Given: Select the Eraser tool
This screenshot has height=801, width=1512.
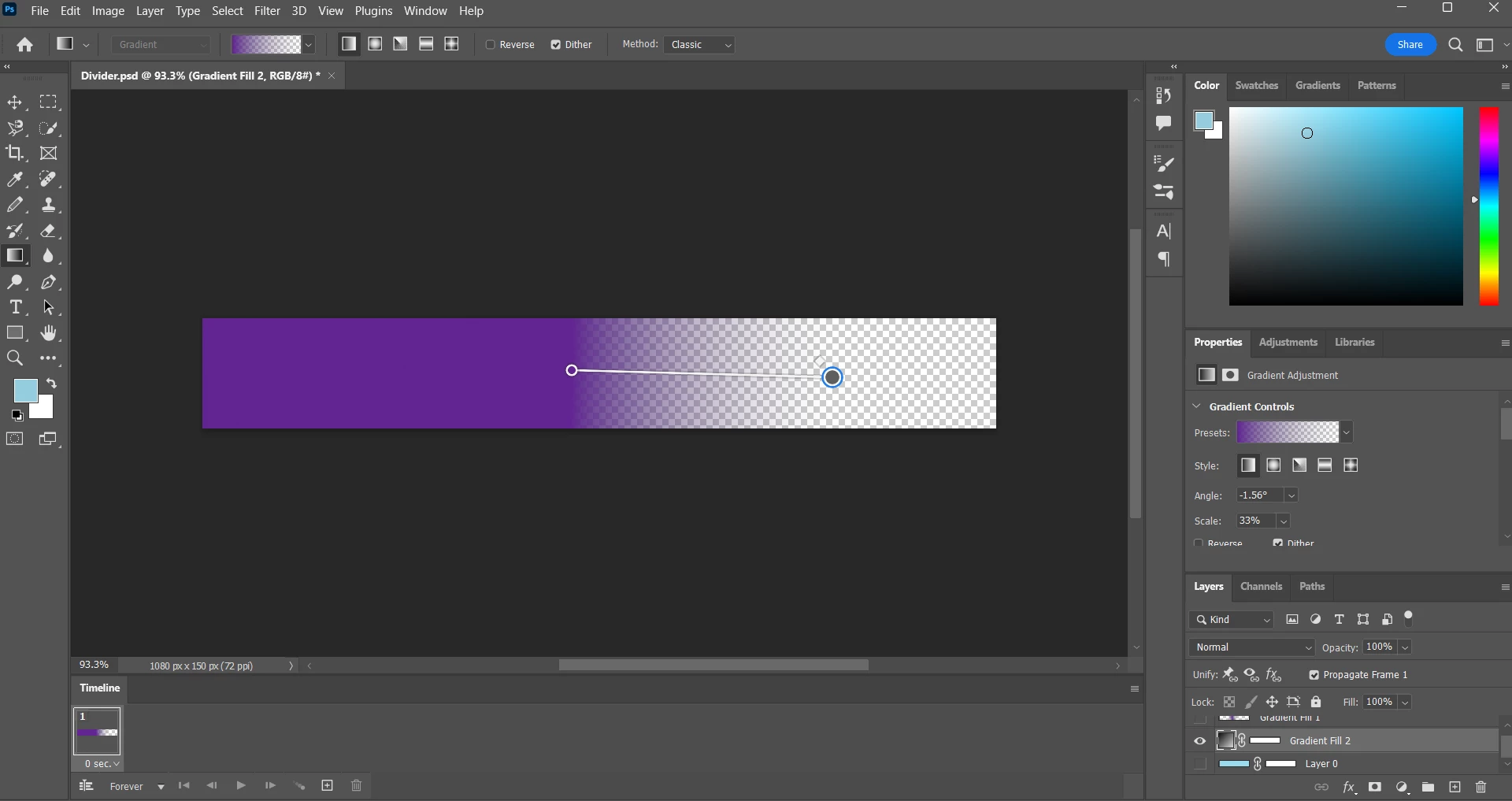Looking at the screenshot, I should click(x=49, y=231).
